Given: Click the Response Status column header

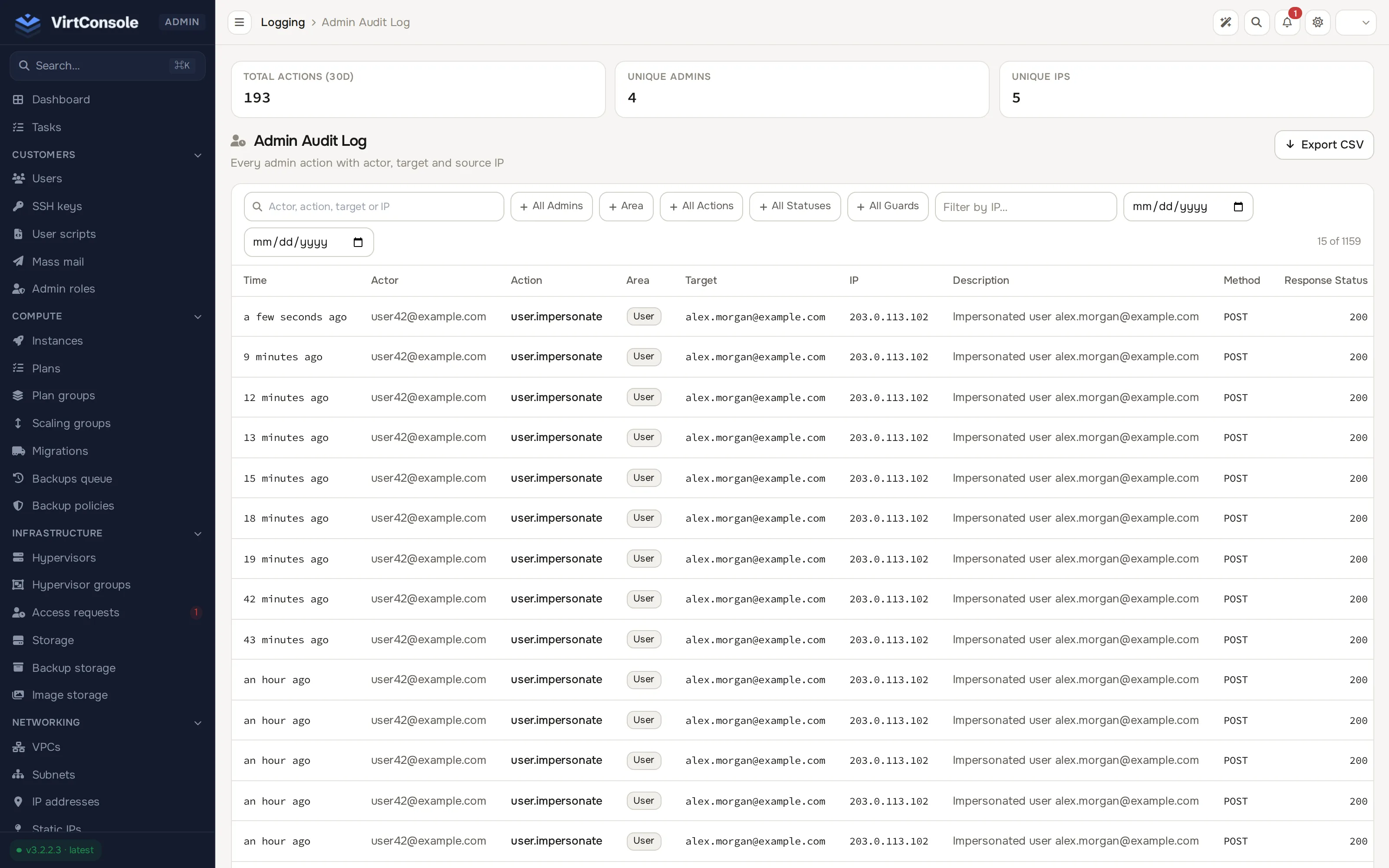Looking at the screenshot, I should pyautogui.click(x=1325, y=280).
